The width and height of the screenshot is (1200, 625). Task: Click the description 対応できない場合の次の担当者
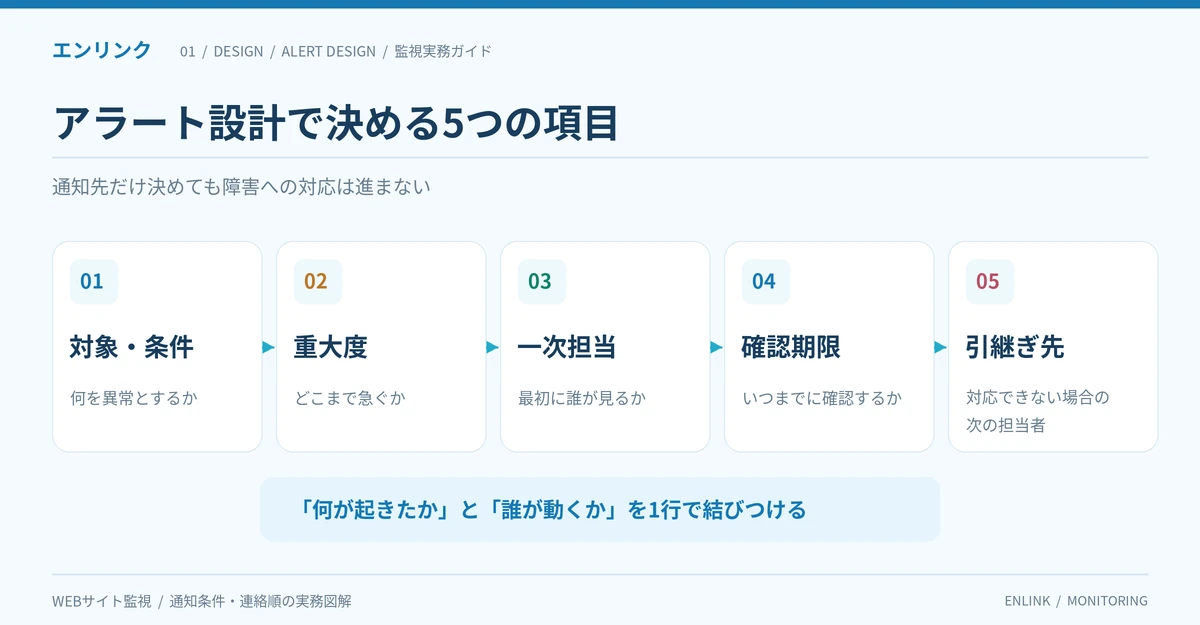point(1038,411)
